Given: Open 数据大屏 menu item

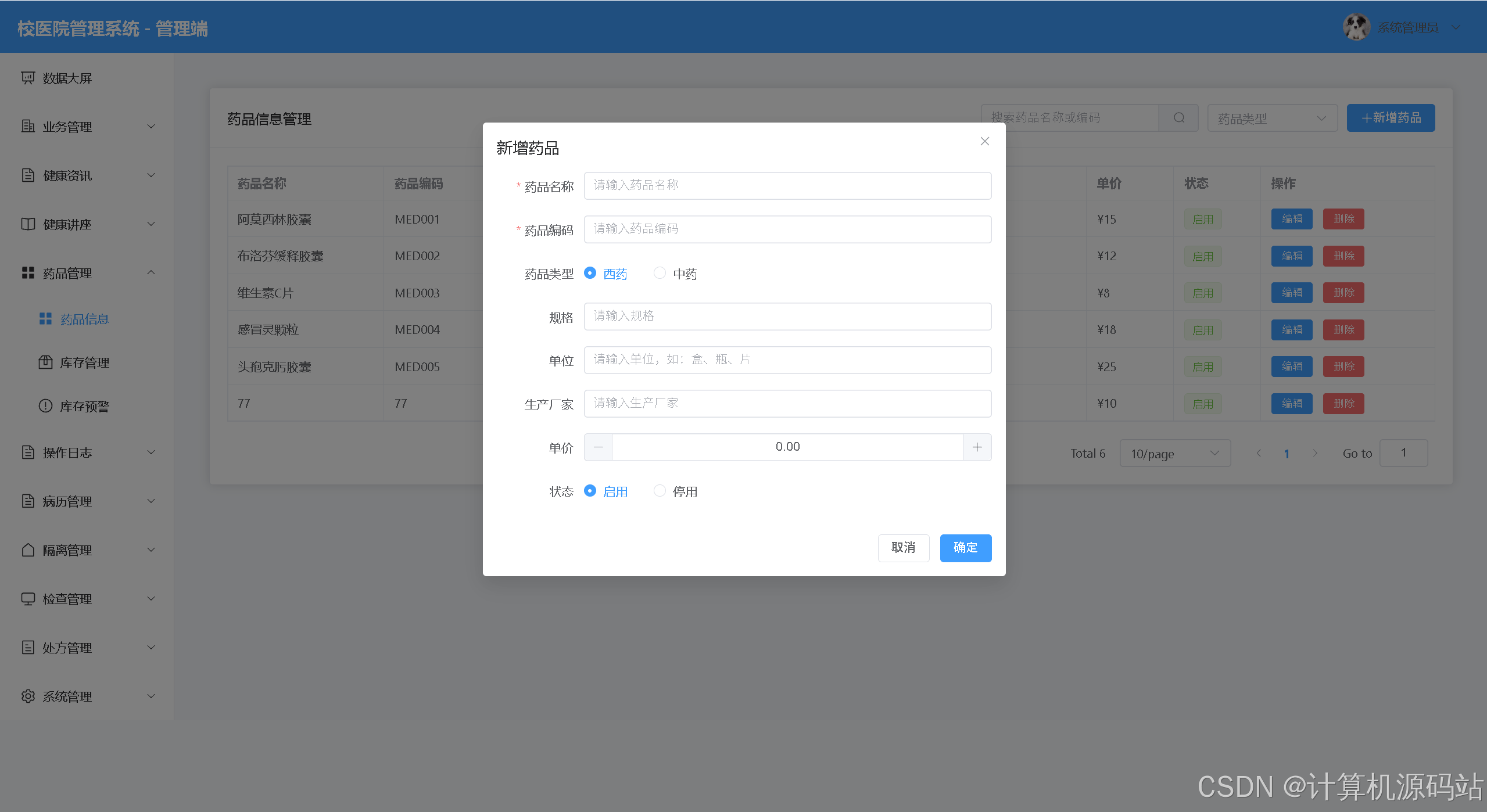Looking at the screenshot, I should 87,78.
